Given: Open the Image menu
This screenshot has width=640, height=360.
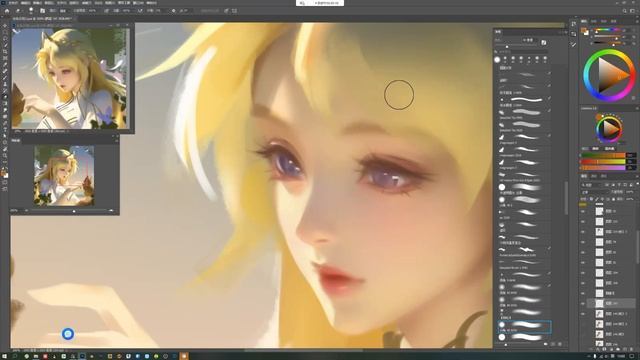Looking at the screenshot, I should coord(38,3).
